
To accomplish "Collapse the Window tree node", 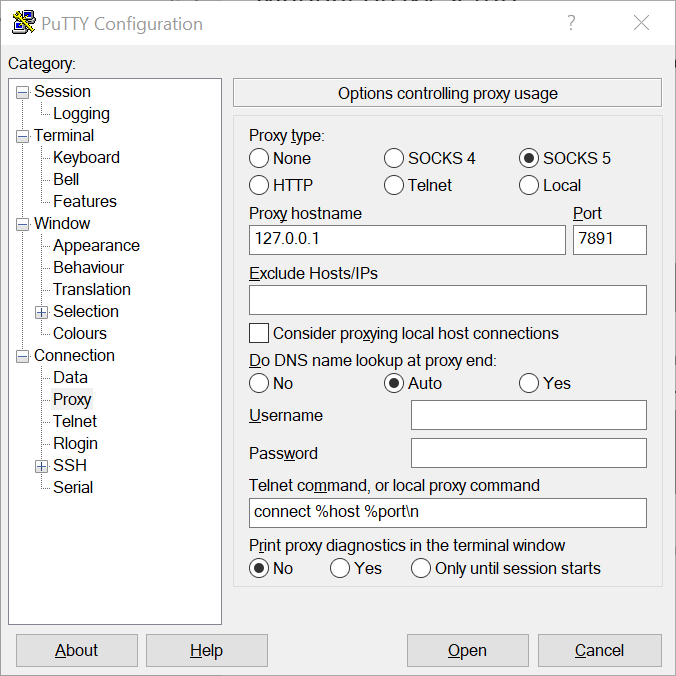I will pyautogui.click(x=22, y=224).
